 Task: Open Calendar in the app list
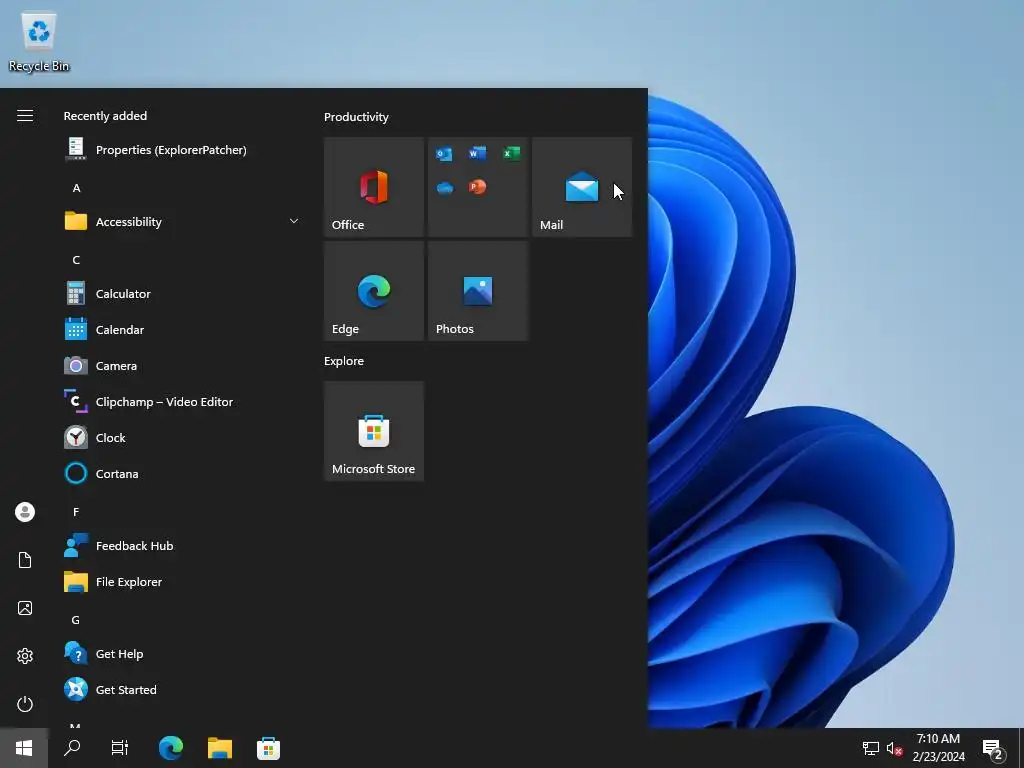click(183, 330)
